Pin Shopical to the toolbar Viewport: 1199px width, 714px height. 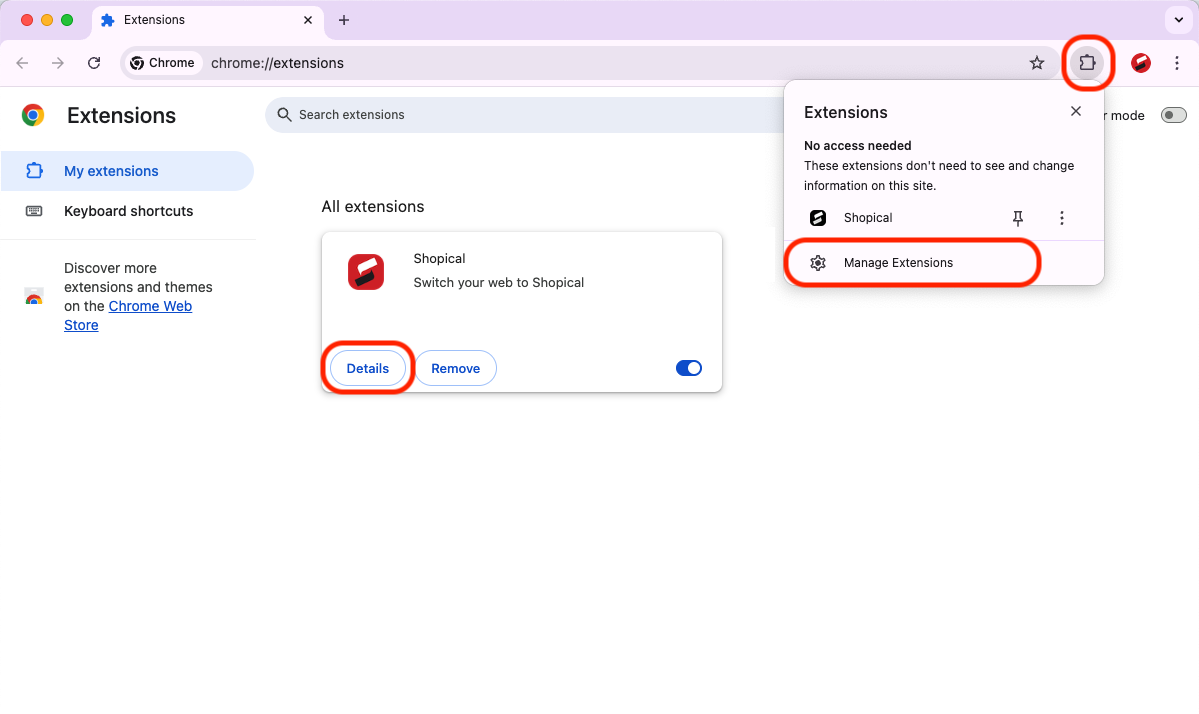coord(1017,219)
